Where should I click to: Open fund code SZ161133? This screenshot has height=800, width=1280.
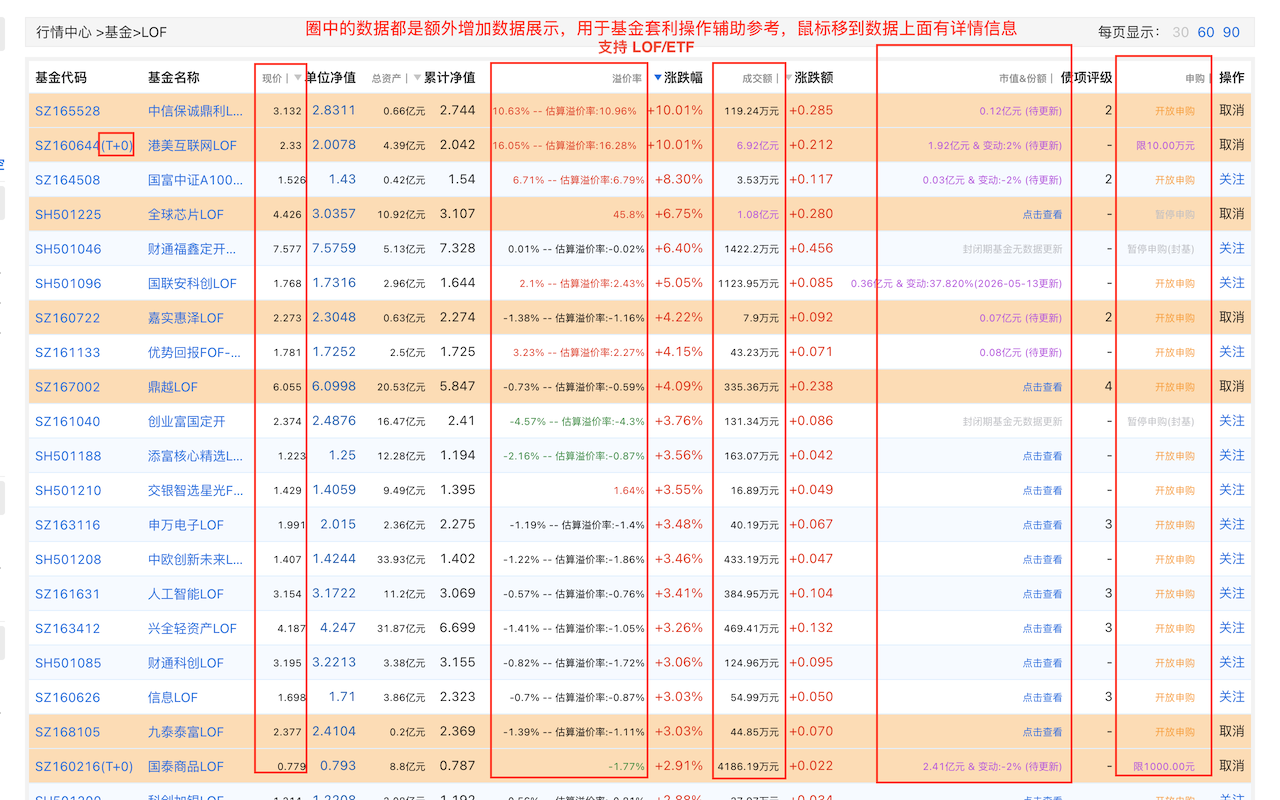pyautogui.click(x=68, y=352)
